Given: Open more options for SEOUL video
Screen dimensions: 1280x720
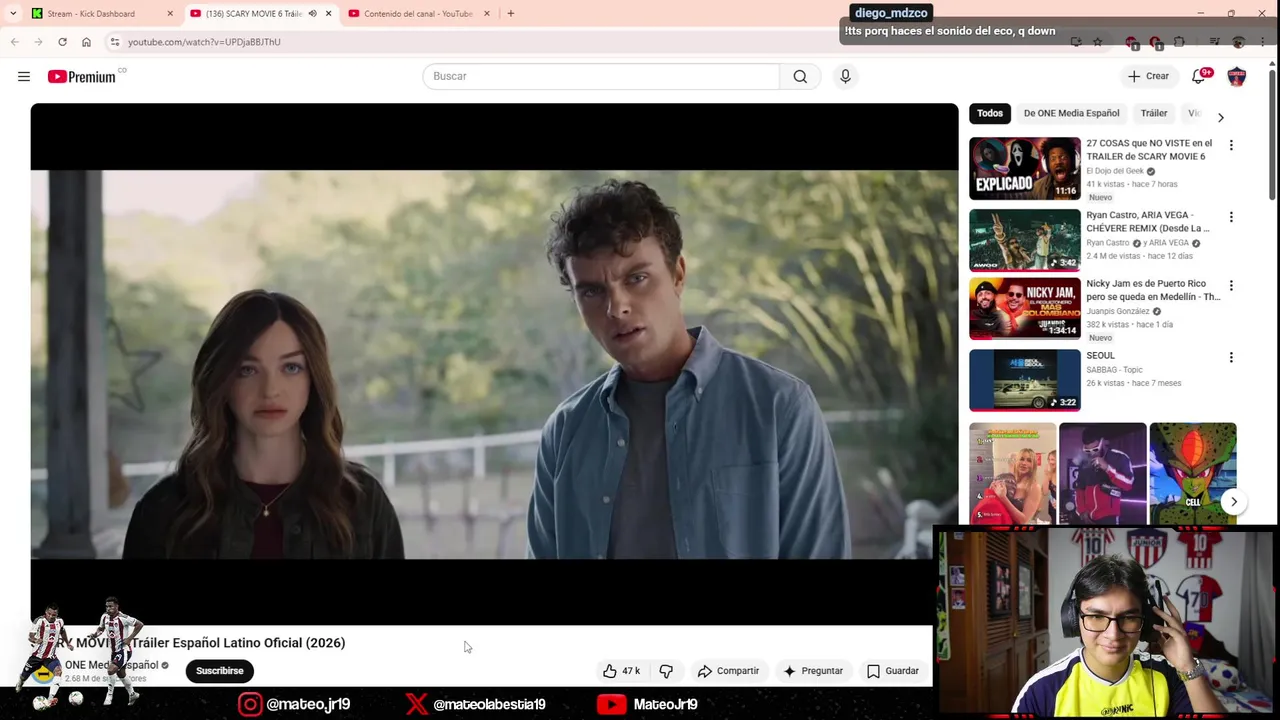Looking at the screenshot, I should (1231, 357).
